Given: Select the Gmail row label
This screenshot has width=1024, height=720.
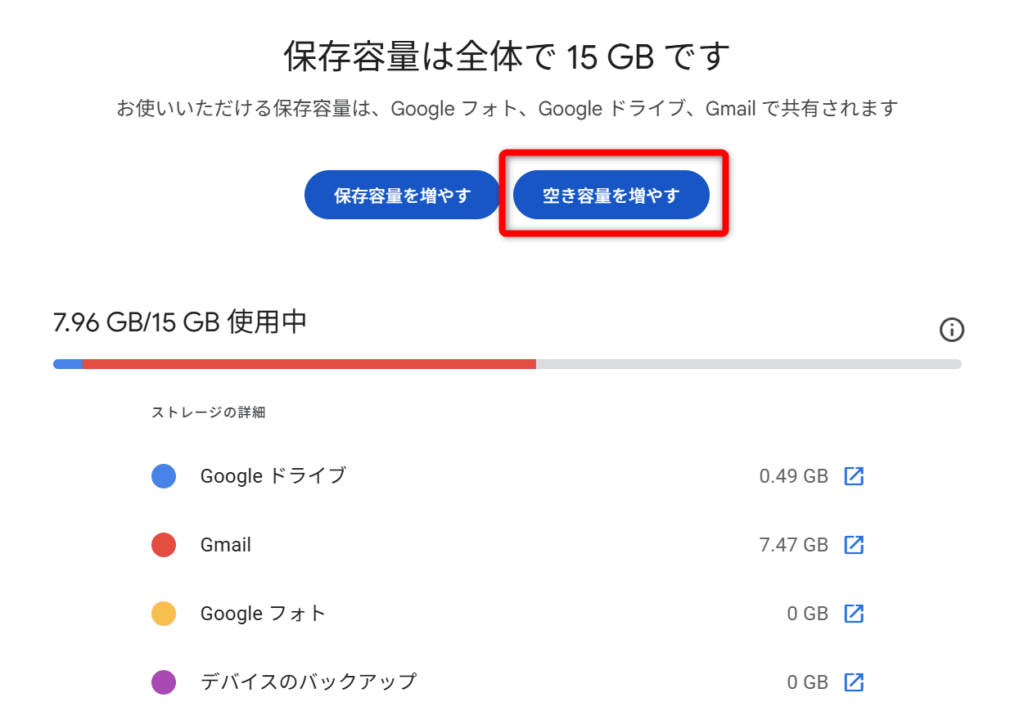Looking at the screenshot, I should pyautogui.click(x=225, y=545).
